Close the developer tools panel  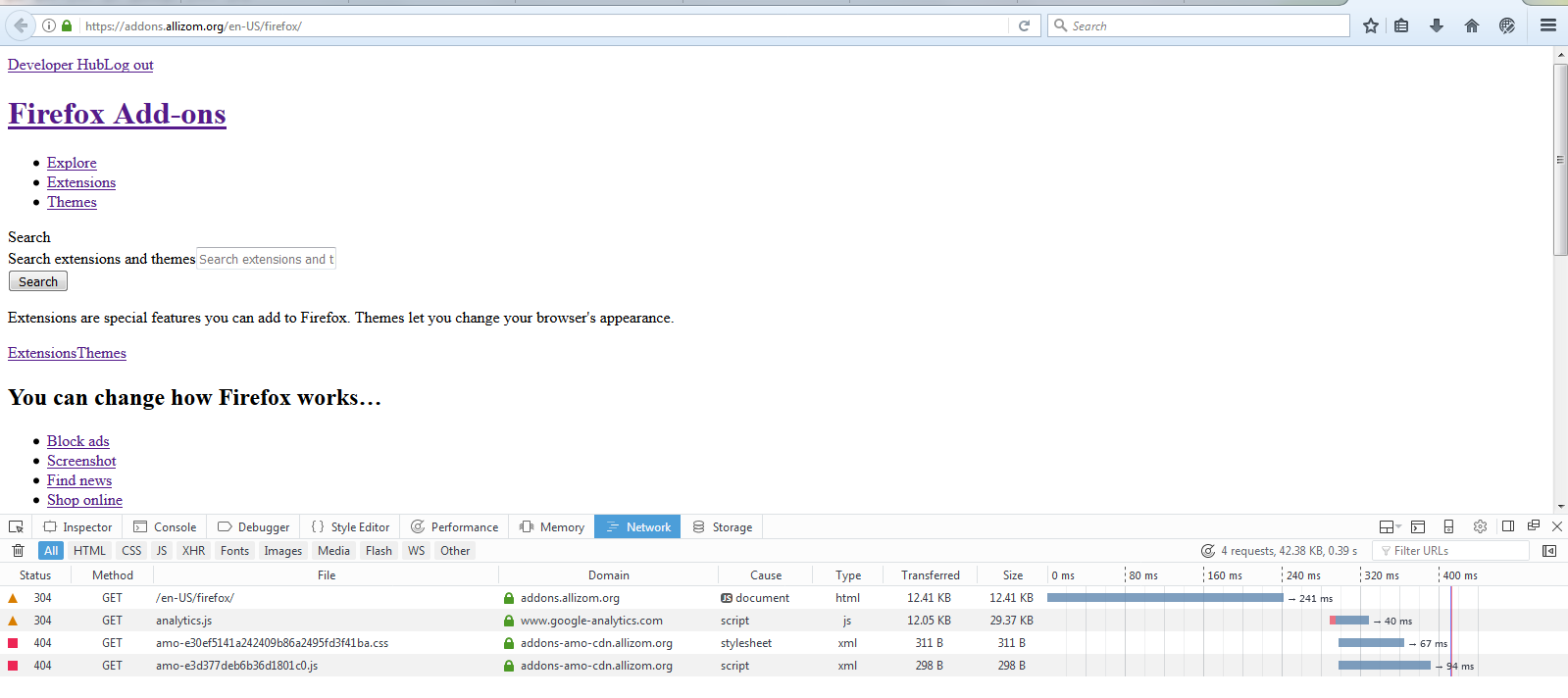[x=1557, y=526]
